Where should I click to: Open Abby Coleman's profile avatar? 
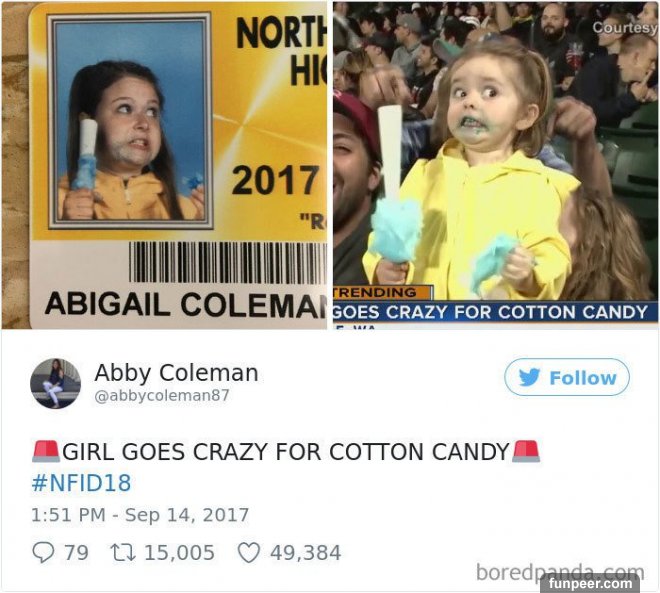(x=55, y=383)
